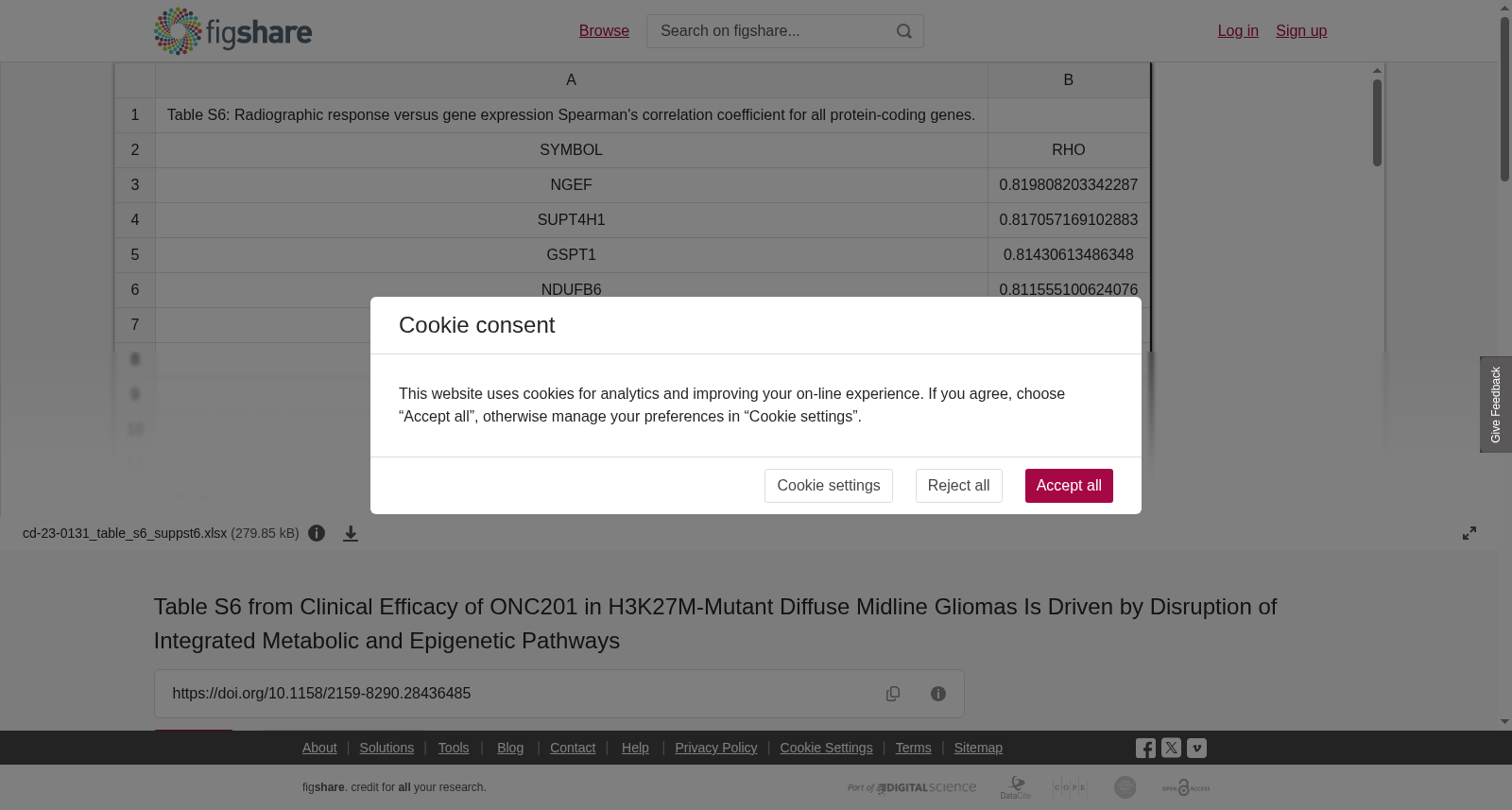Open figshare X (Twitter) icon
Image resolution: width=1512 pixels, height=810 pixels.
tap(1171, 748)
